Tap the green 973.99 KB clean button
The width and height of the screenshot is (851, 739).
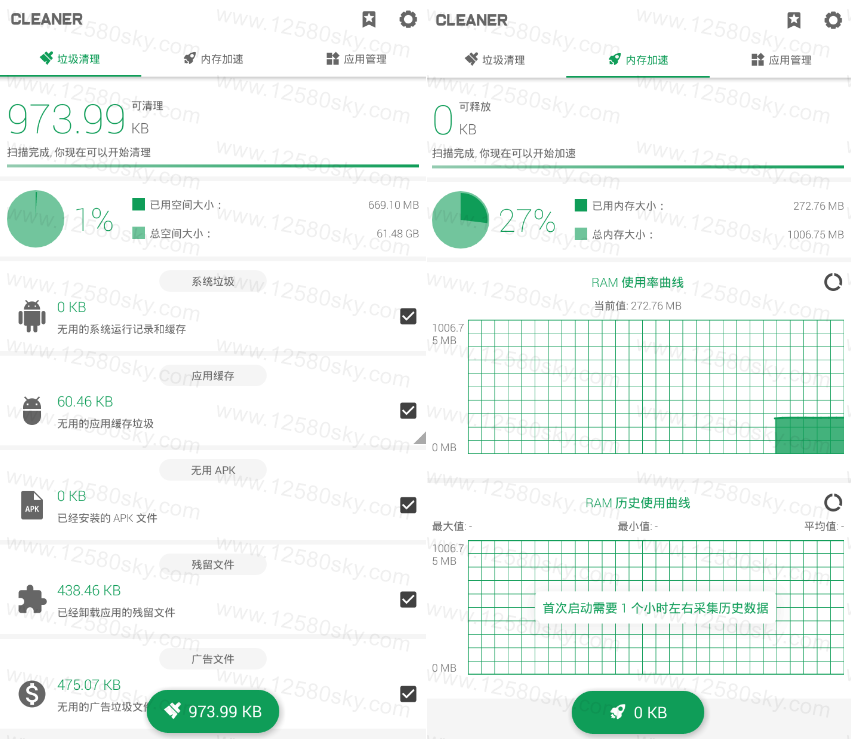click(213, 711)
